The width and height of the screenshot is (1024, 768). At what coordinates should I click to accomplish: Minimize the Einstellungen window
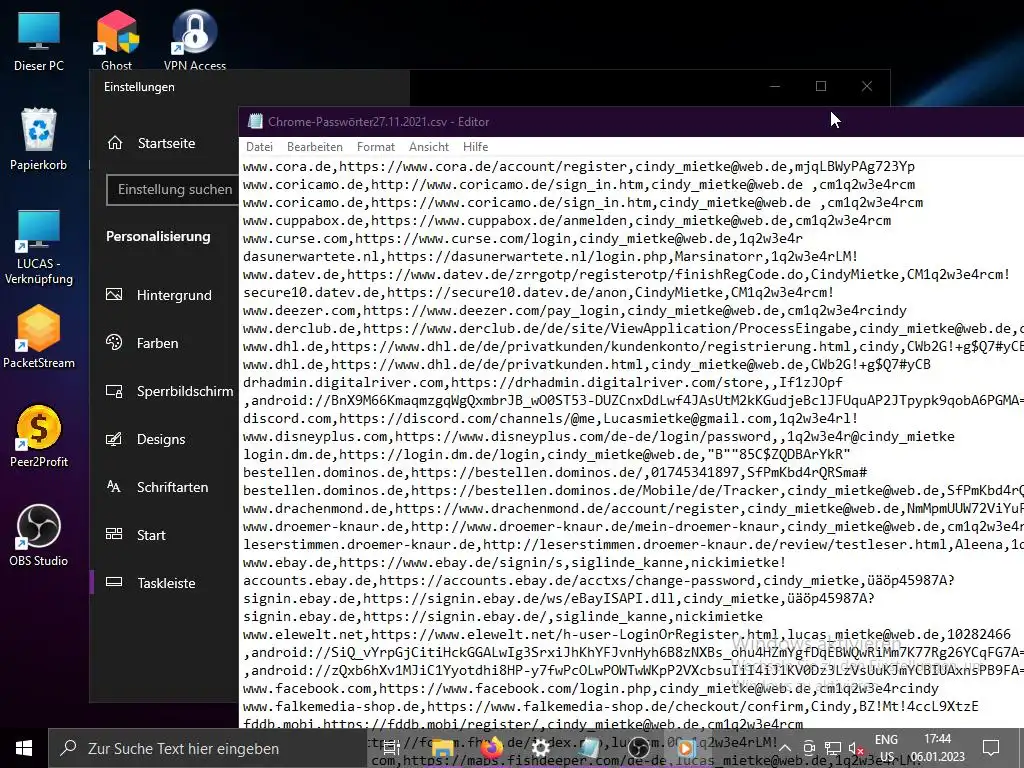tap(775, 86)
